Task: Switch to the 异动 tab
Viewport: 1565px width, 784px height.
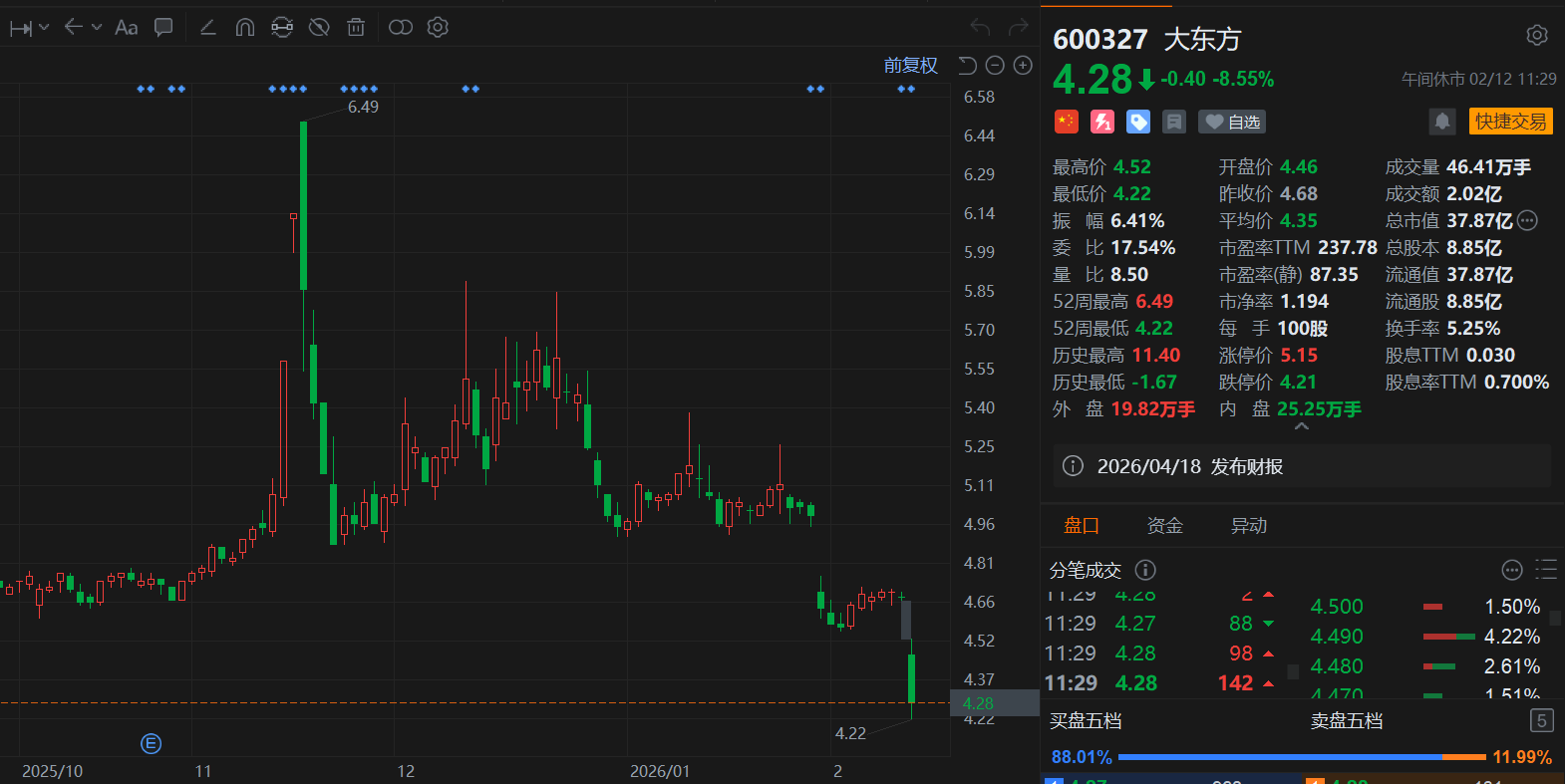Action: point(1248,526)
